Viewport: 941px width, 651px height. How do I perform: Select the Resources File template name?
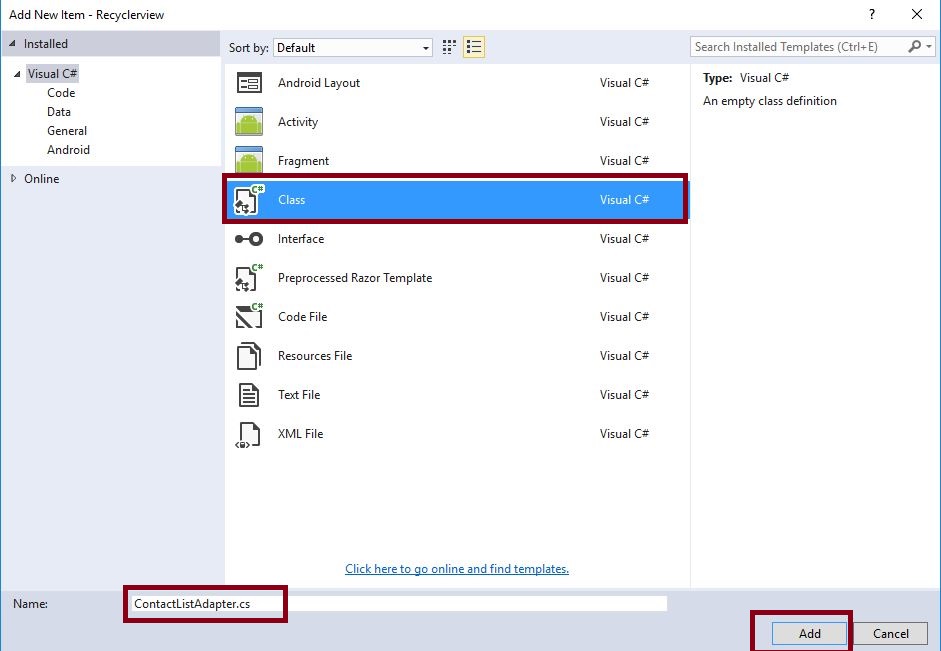(314, 356)
